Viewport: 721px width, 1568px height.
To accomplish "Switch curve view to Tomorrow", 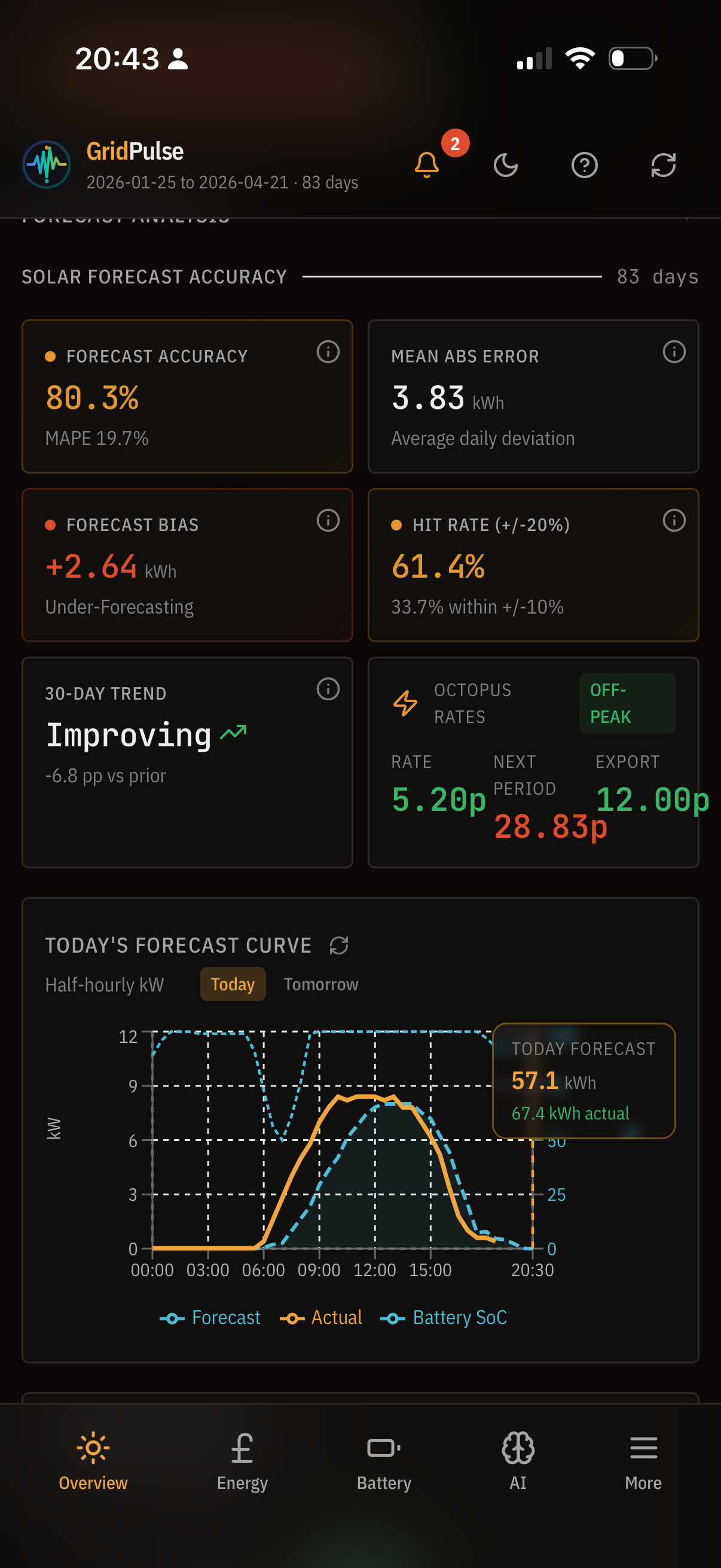I will pos(320,984).
